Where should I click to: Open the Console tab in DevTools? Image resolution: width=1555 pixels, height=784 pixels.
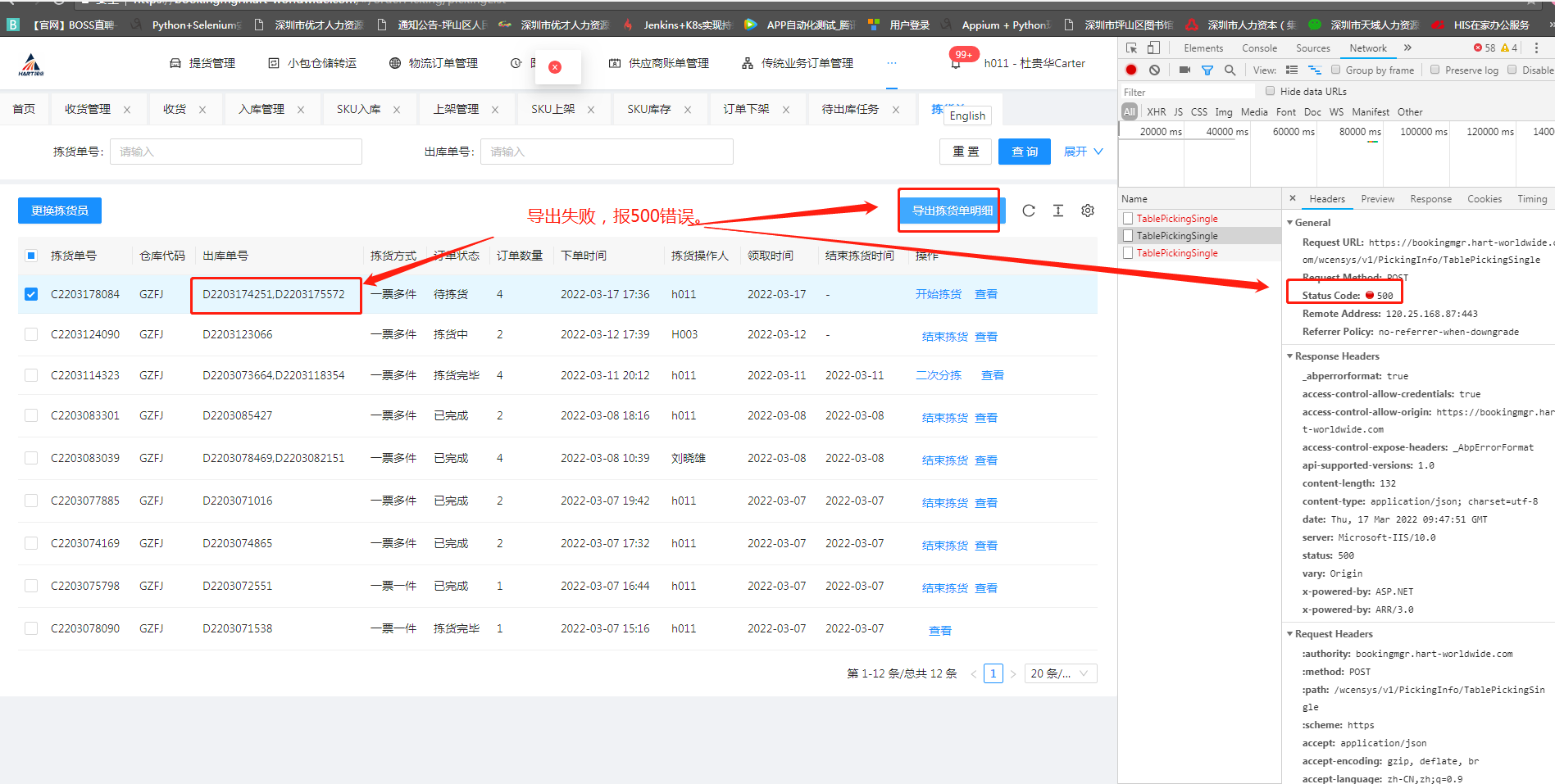tap(1259, 48)
